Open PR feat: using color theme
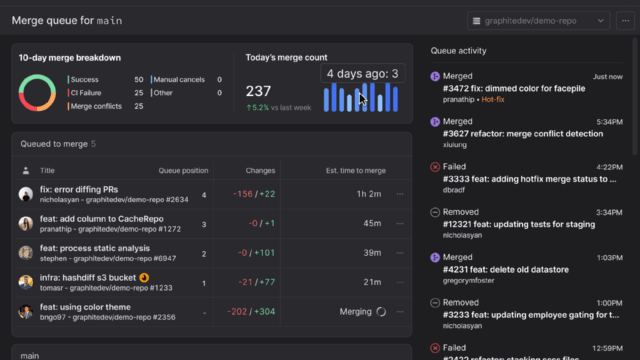 85,307
